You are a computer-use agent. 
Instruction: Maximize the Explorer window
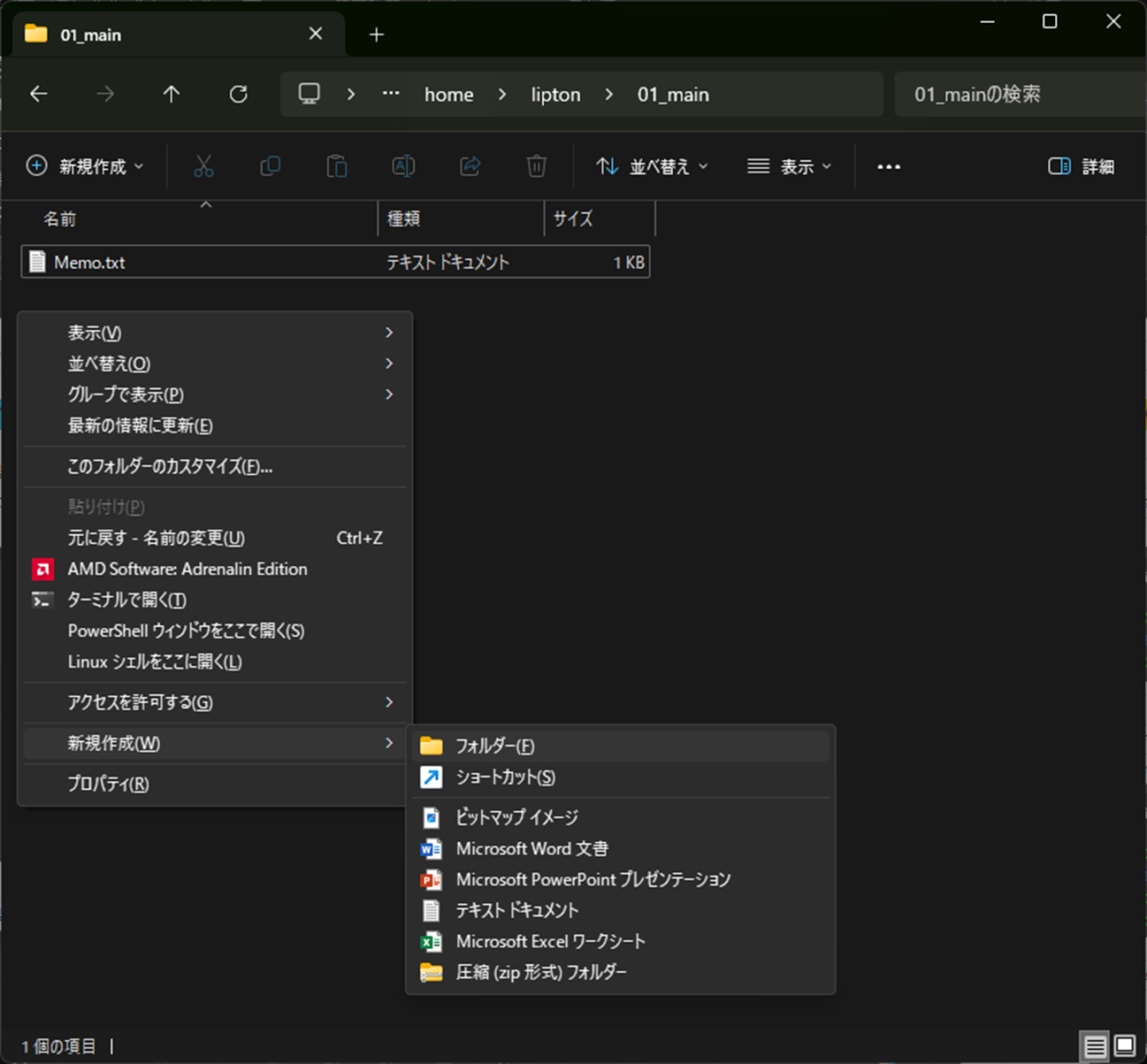coord(1050,21)
